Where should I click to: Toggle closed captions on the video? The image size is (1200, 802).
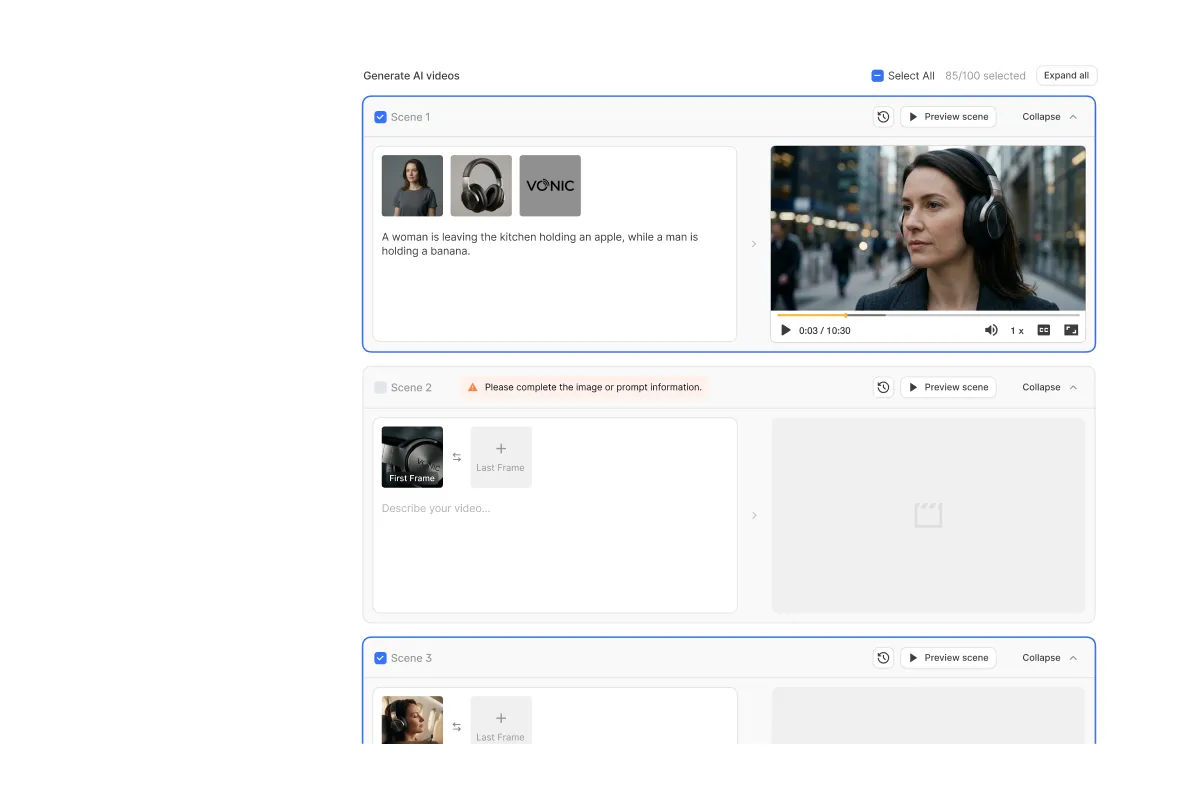pos(1044,330)
